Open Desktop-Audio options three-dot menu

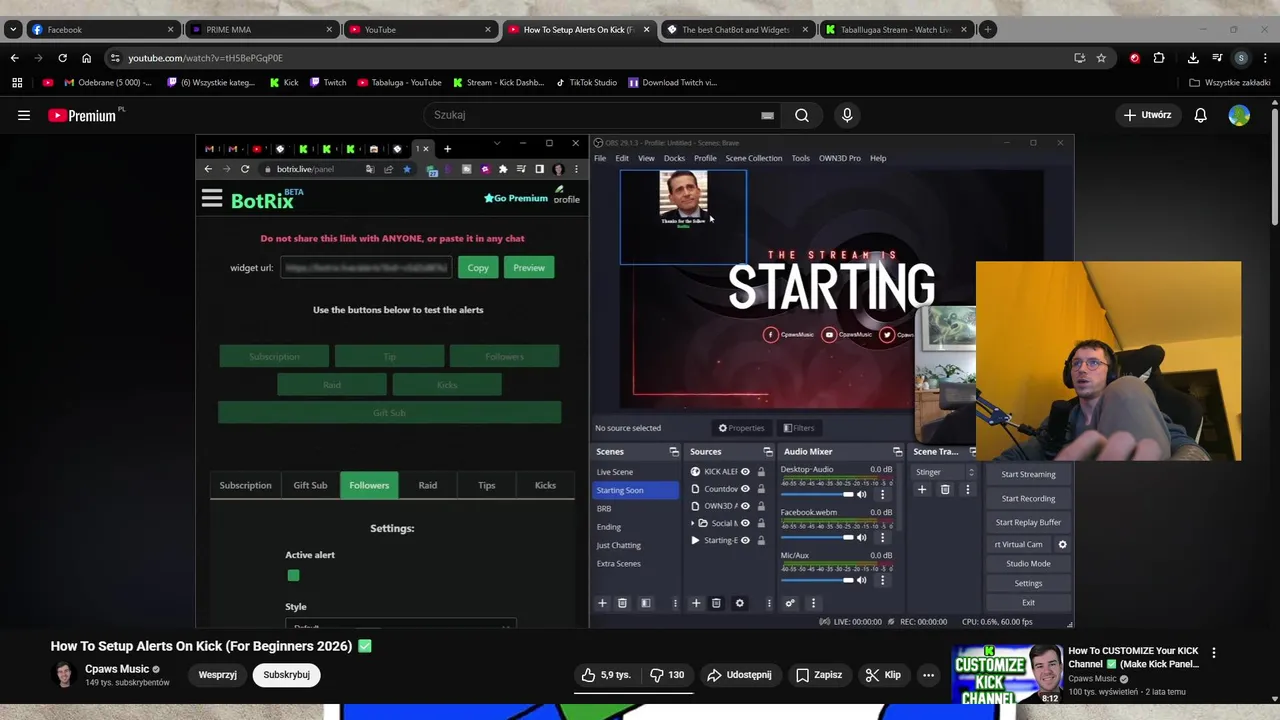tap(882, 494)
